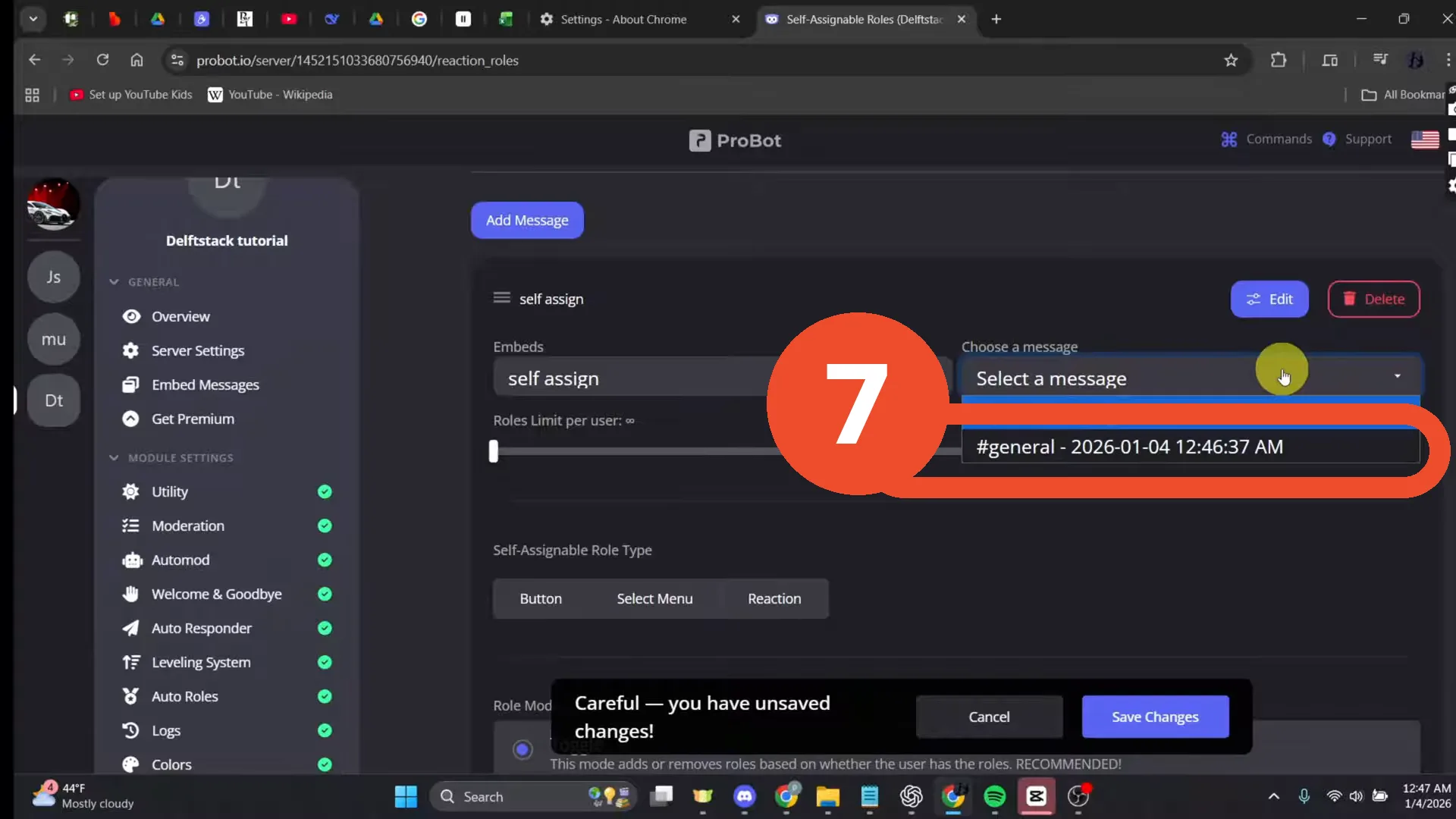This screenshot has width=1456, height=819.
Task: Click the Logs history icon
Action: [x=131, y=730]
